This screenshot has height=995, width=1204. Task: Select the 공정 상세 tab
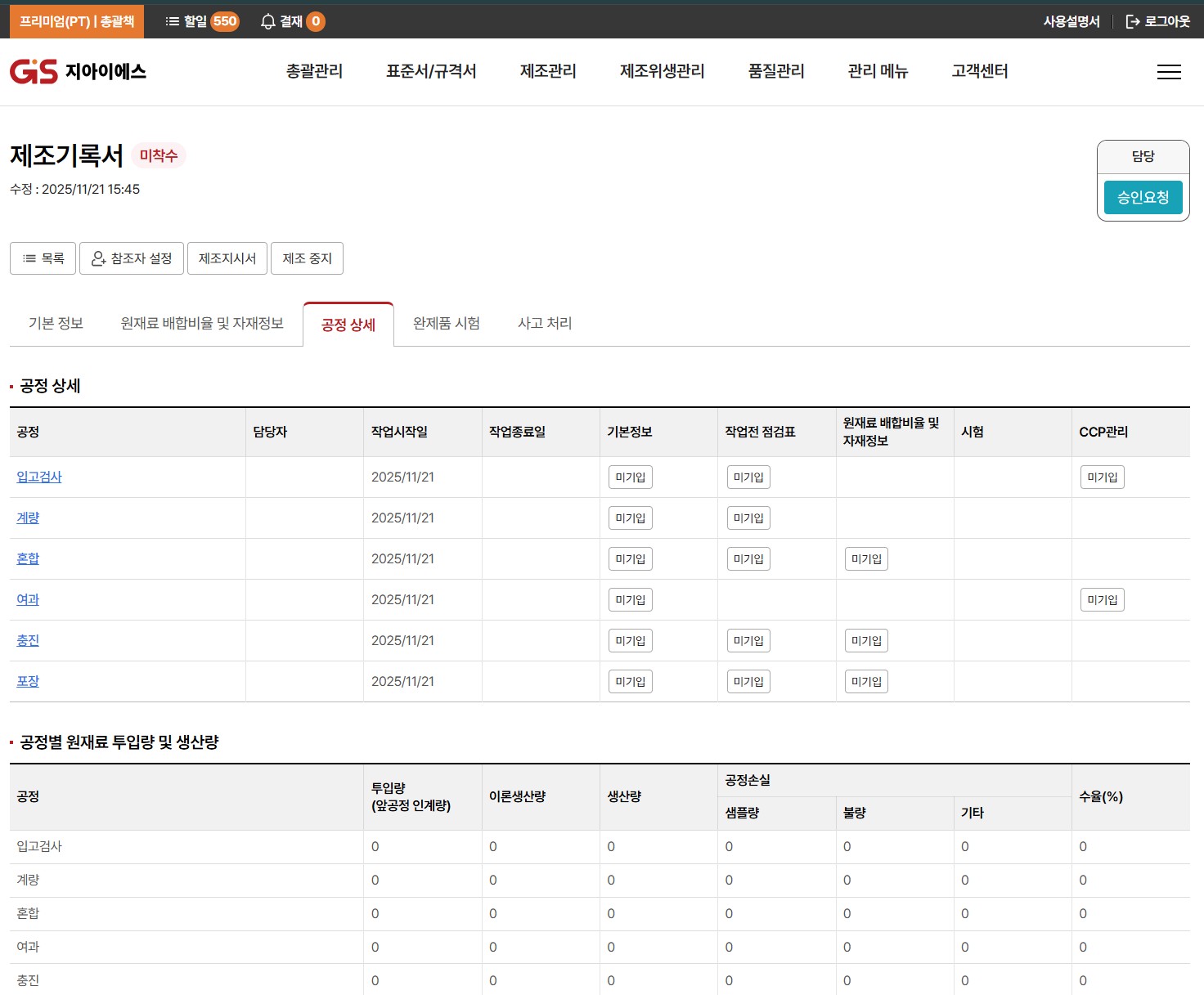click(348, 325)
